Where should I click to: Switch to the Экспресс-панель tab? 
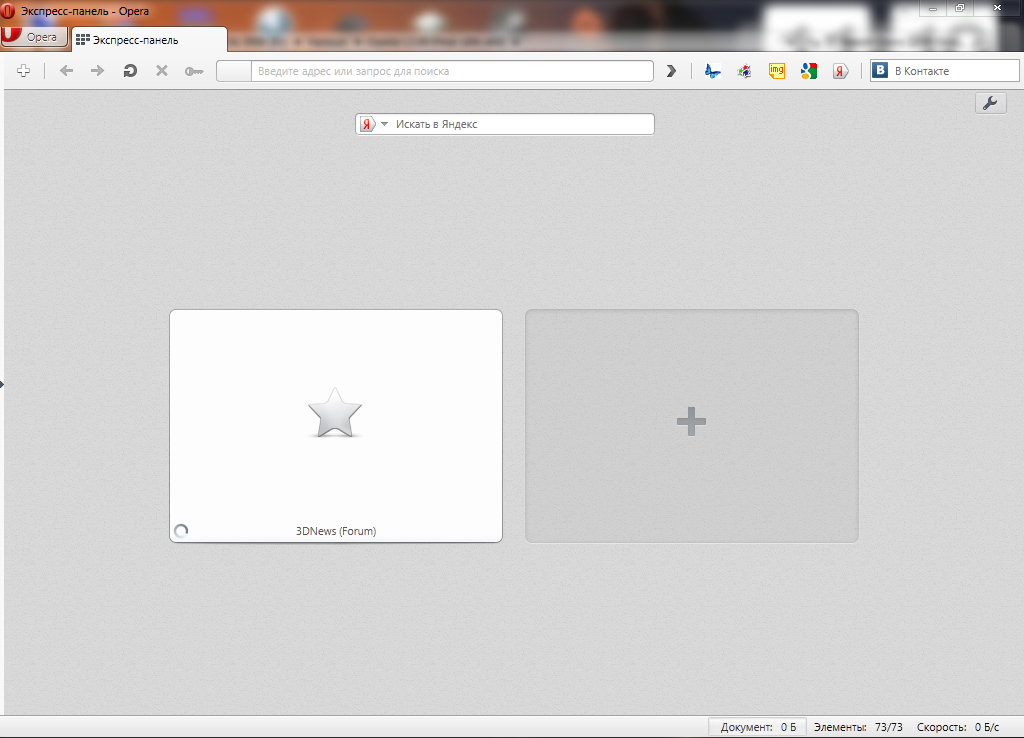tap(148, 40)
